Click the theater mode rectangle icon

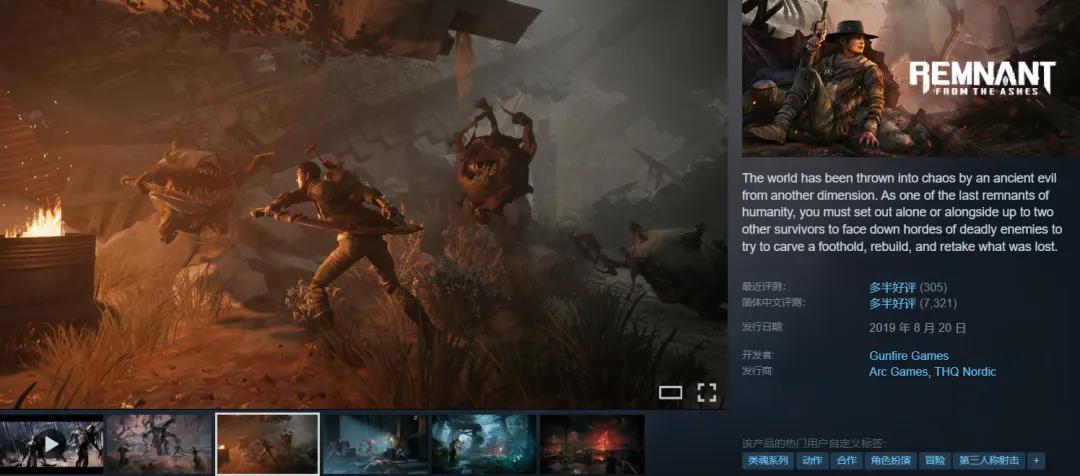coord(670,392)
